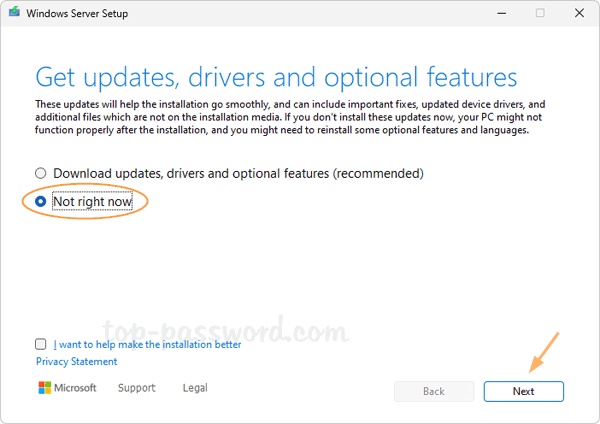Open the Privacy Statement link
This screenshot has width=600, height=424.
click(77, 362)
